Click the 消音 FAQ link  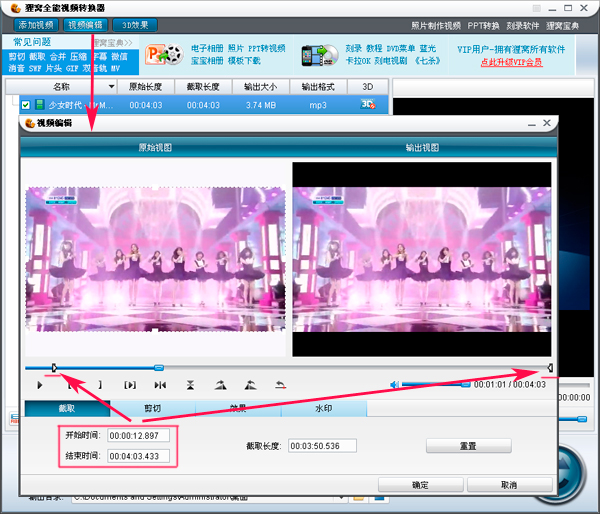[x=16, y=69]
